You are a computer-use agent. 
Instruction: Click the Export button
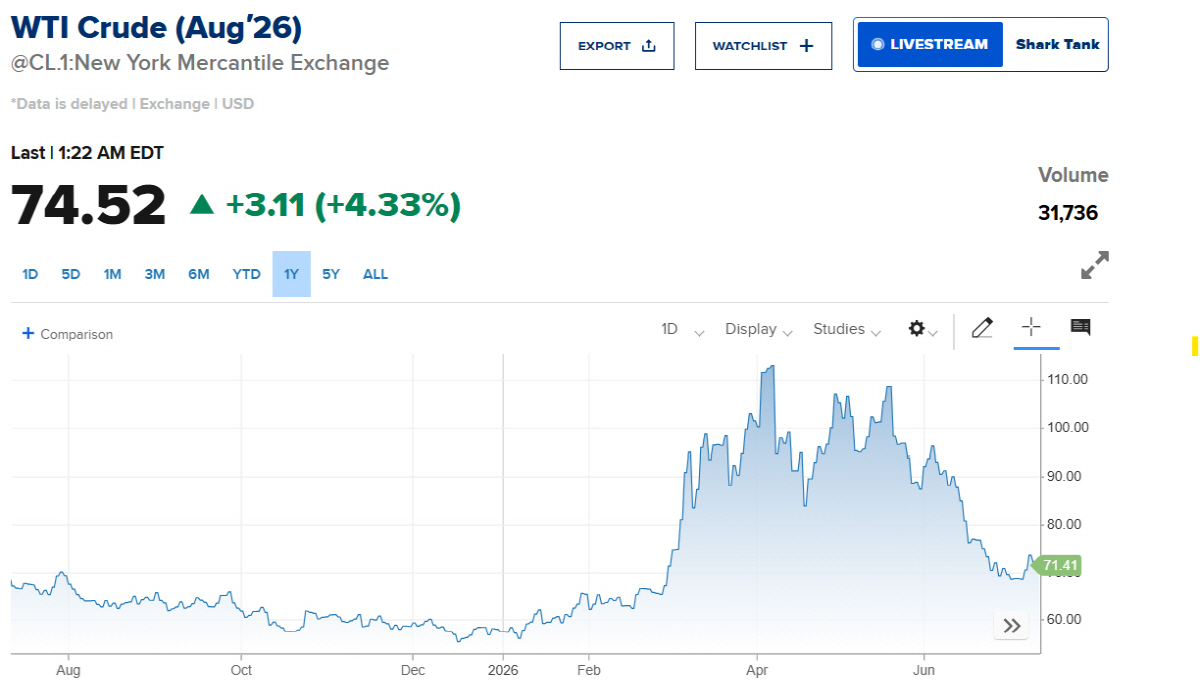(617, 46)
